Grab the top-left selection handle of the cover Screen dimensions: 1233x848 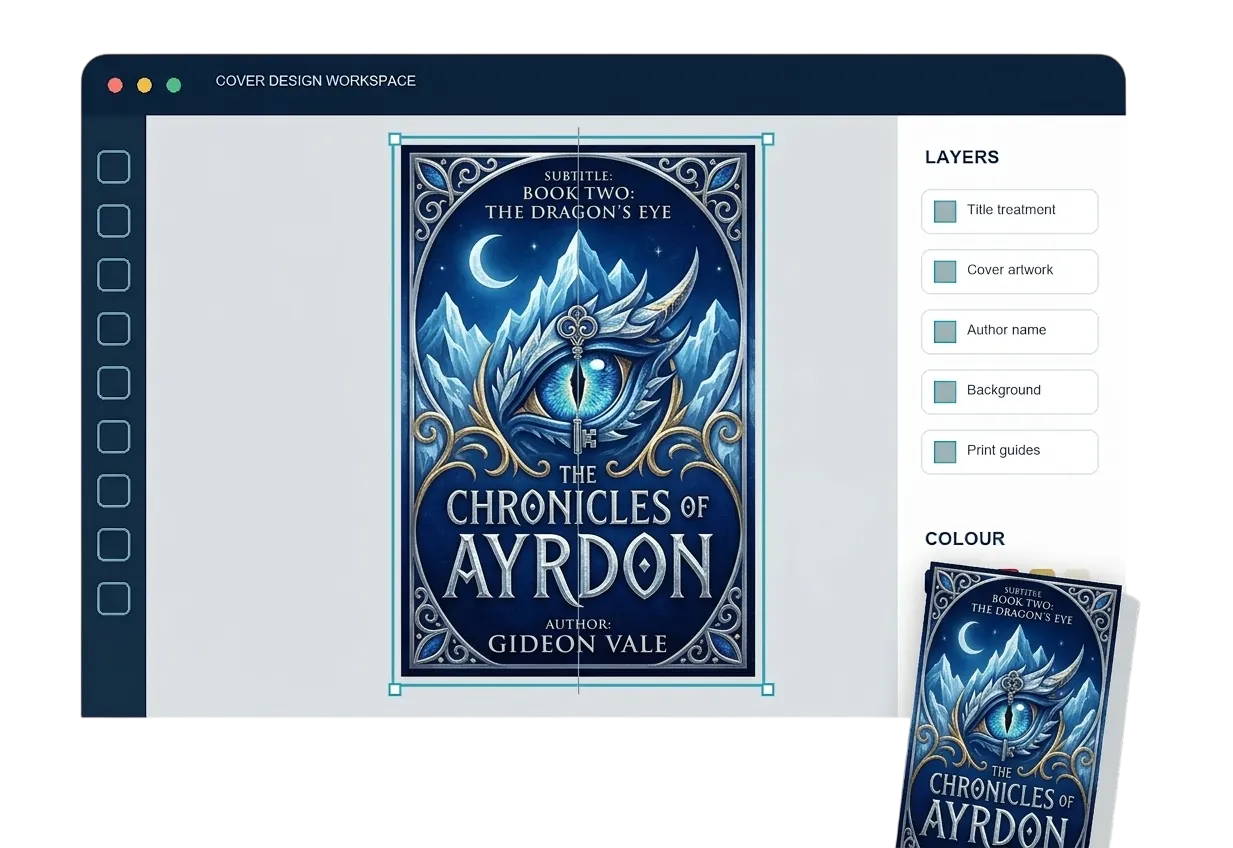[x=394, y=139]
